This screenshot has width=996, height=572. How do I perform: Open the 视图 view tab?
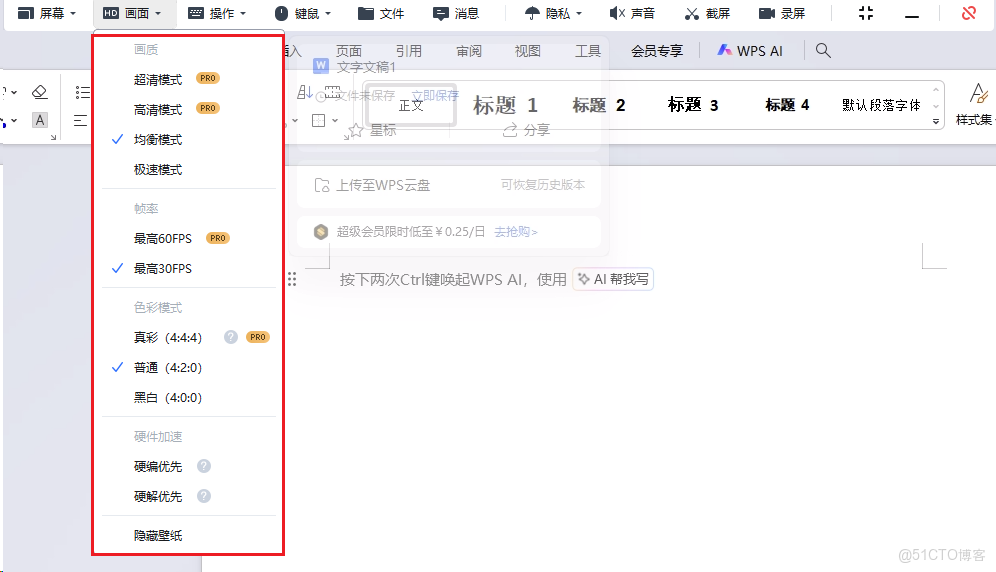click(528, 51)
